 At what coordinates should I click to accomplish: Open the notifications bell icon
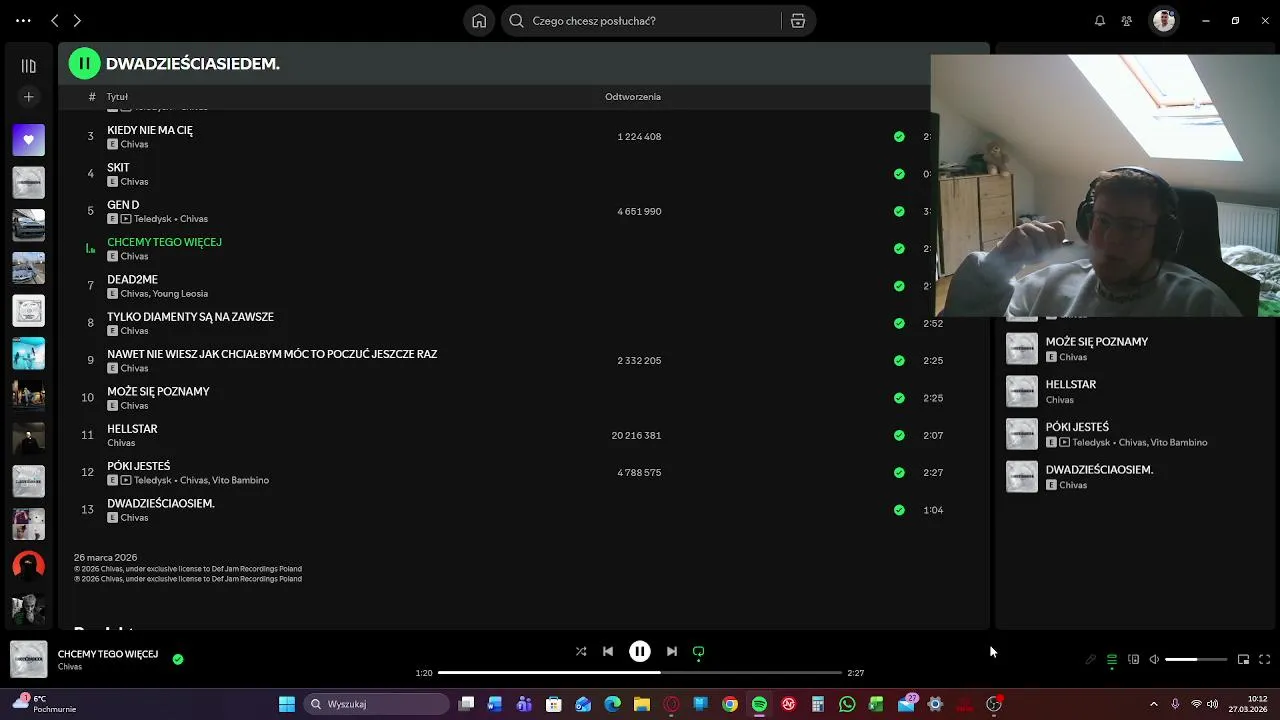1100,21
